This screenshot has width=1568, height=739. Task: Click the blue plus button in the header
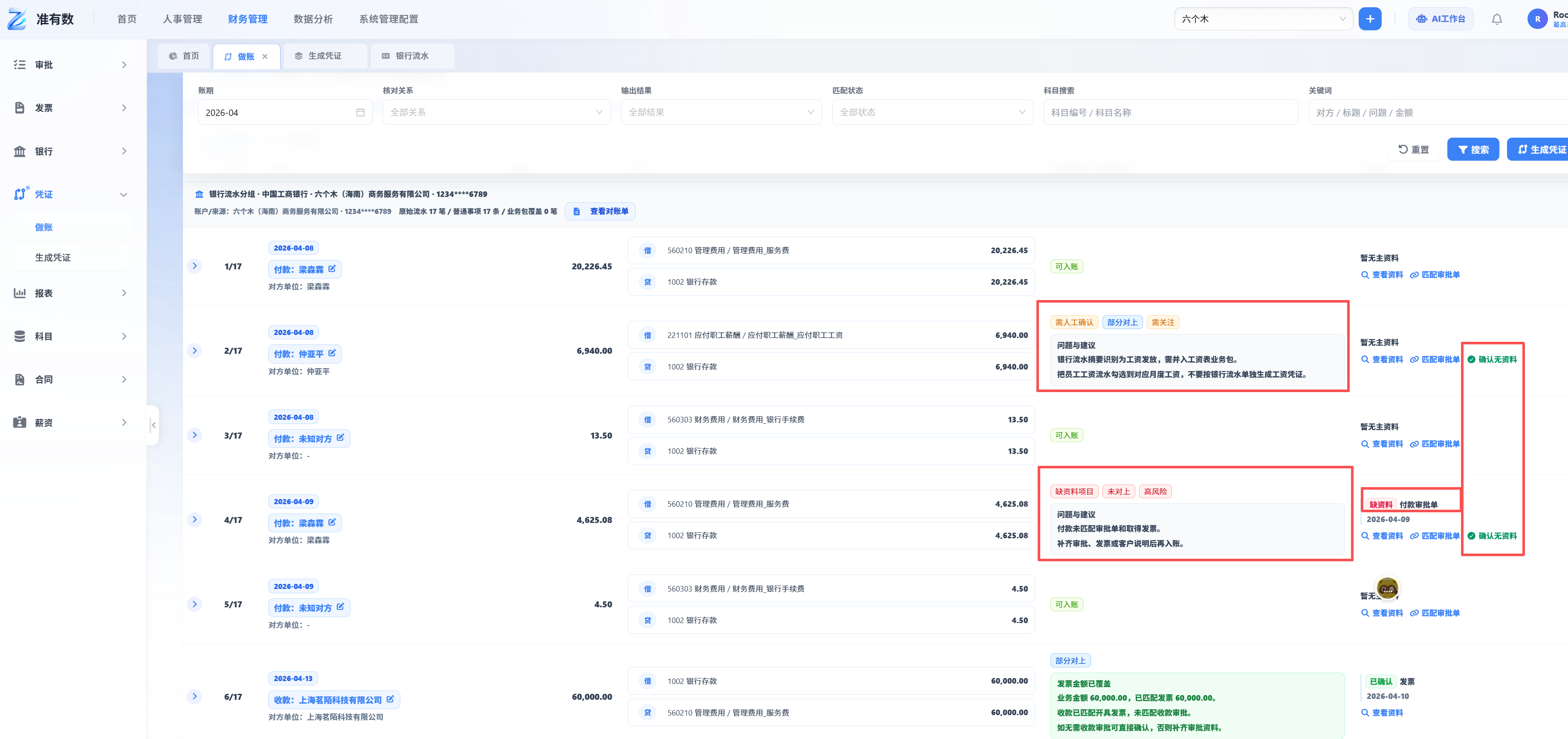(x=1370, y=19)
